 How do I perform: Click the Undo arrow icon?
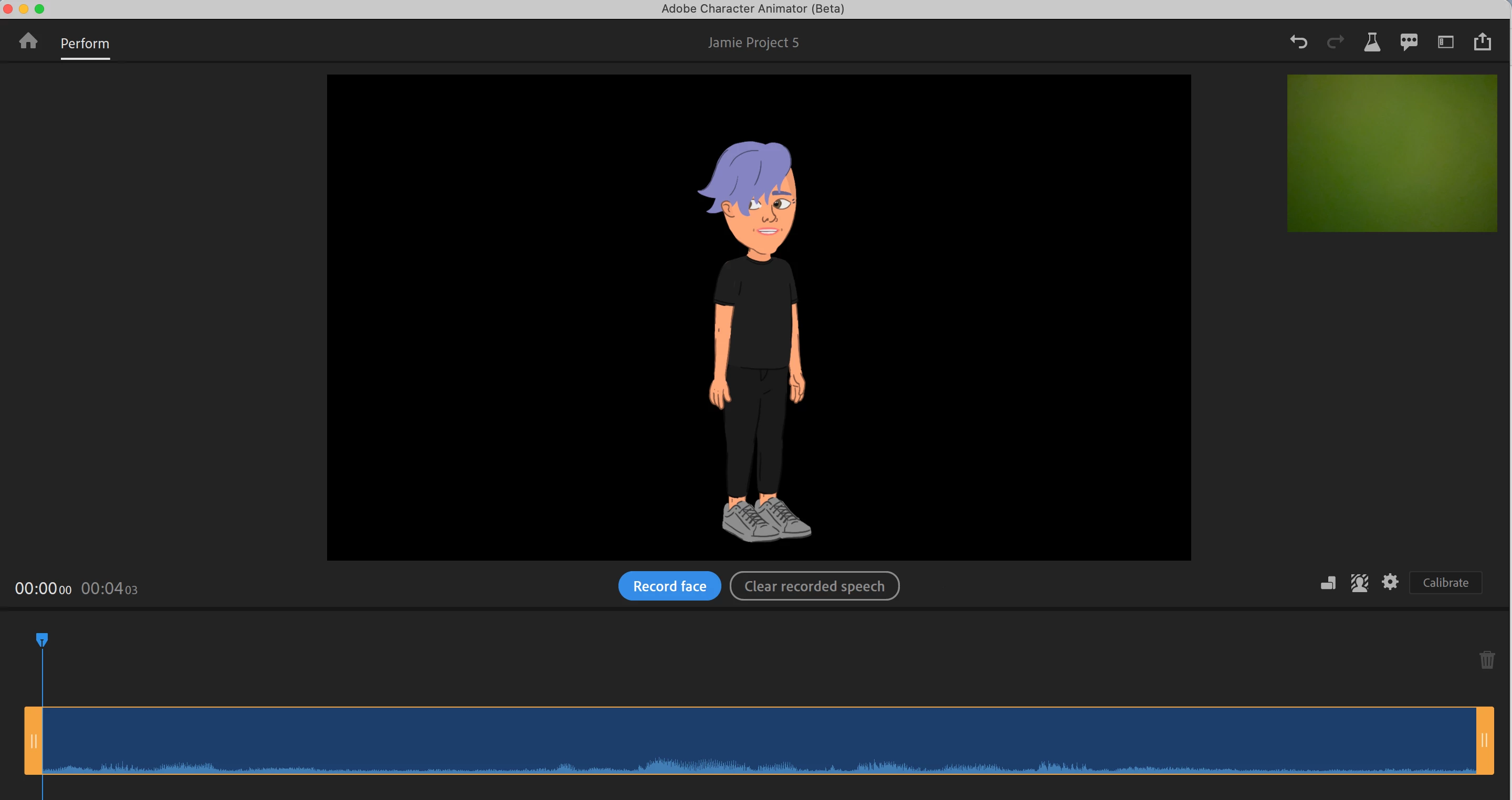(x=1298, y=41)
